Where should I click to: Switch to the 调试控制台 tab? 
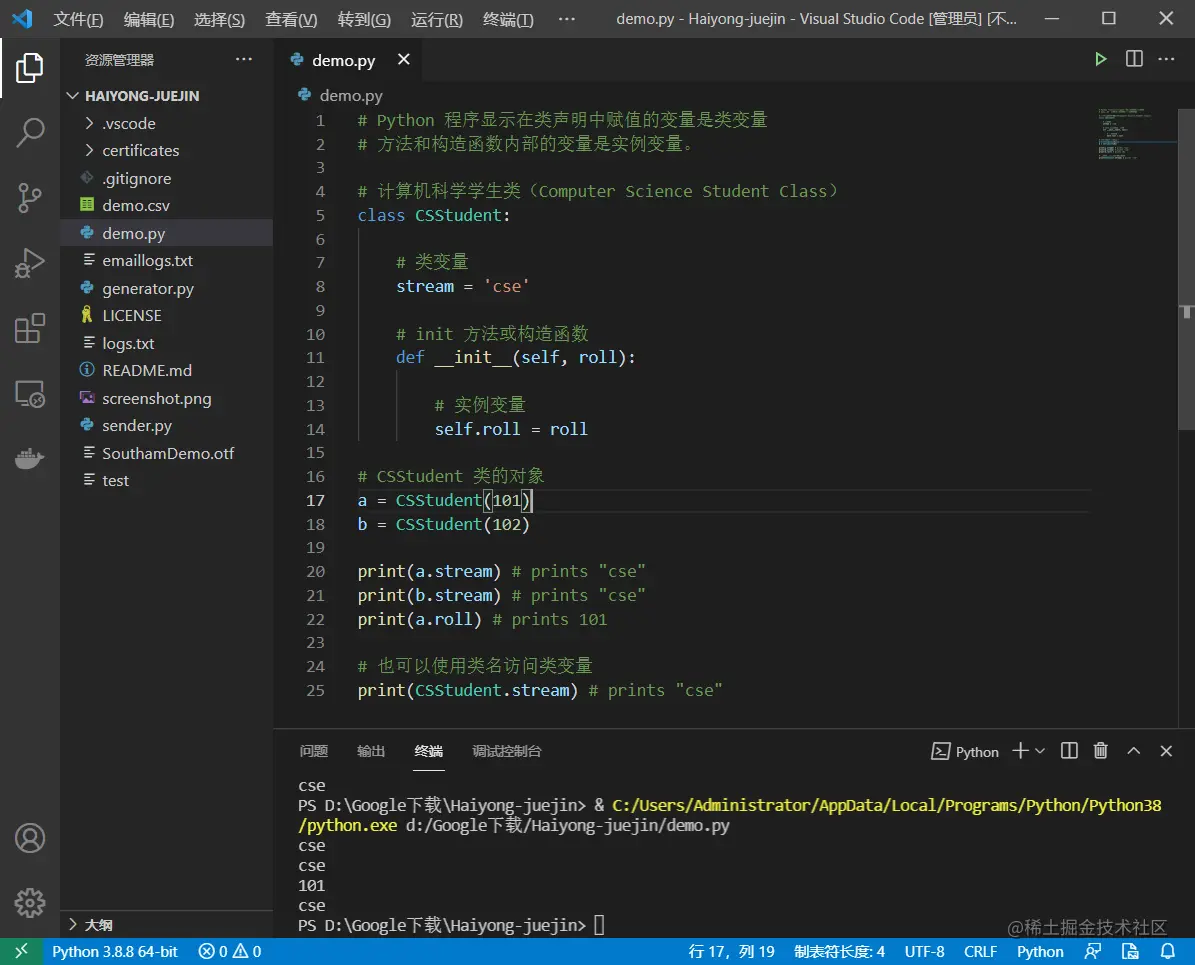click(x=507, y=751)
